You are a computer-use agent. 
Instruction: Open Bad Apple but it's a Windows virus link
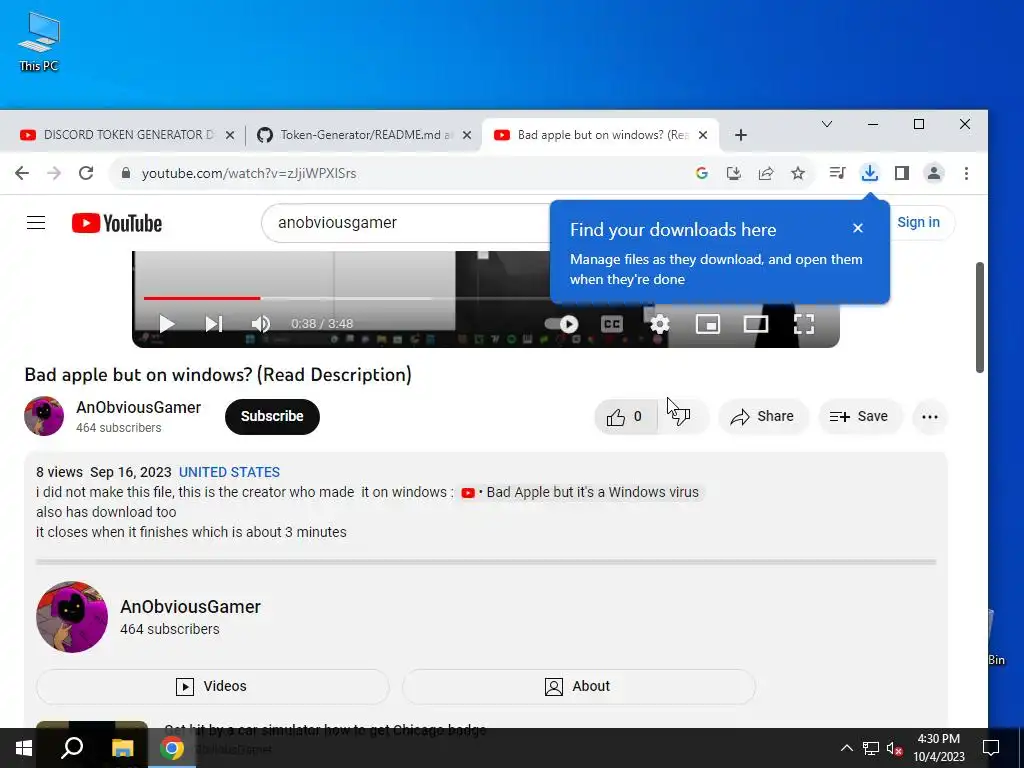coord(581,492)
